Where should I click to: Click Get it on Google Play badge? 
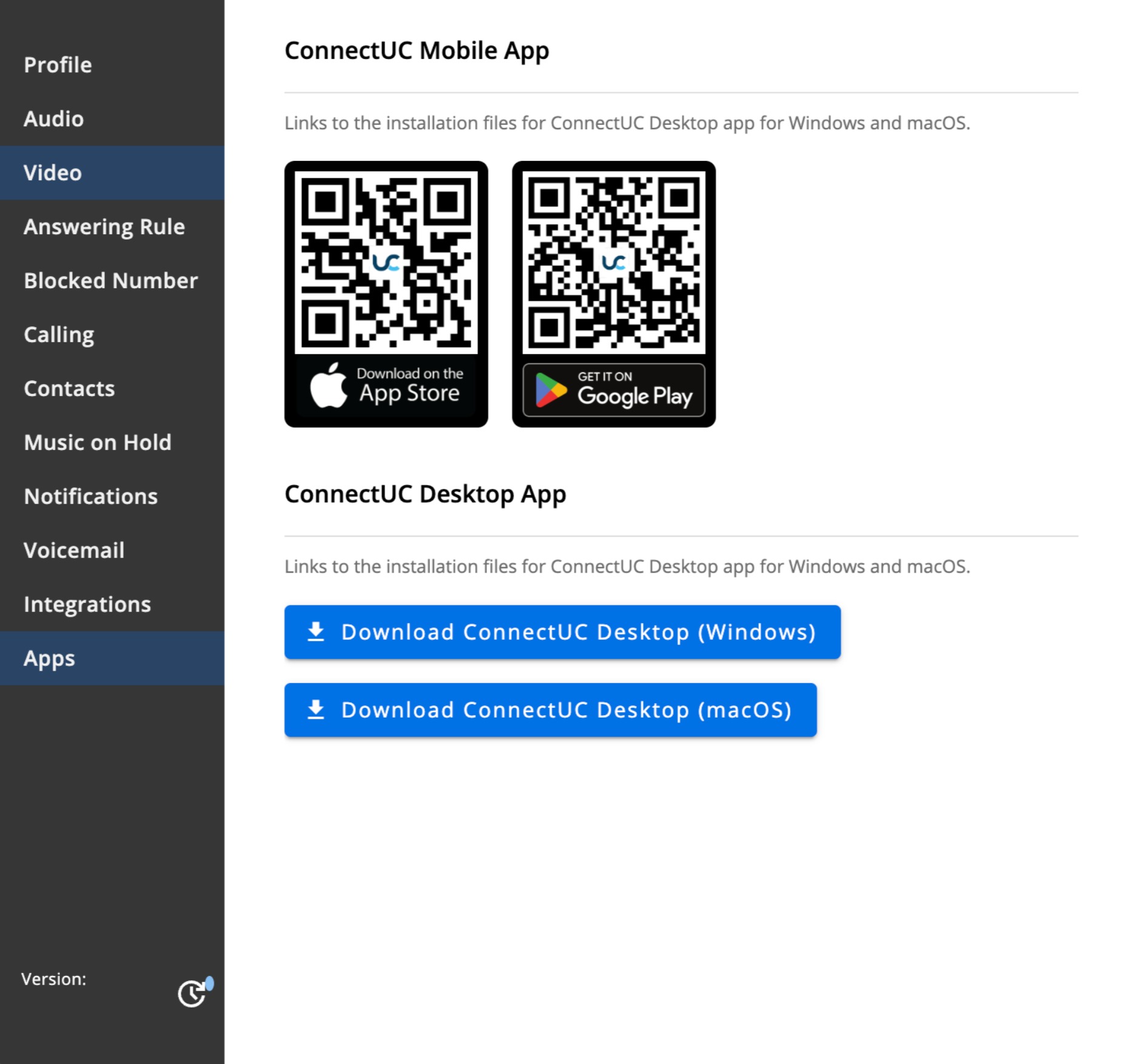[x=614, y=390]
